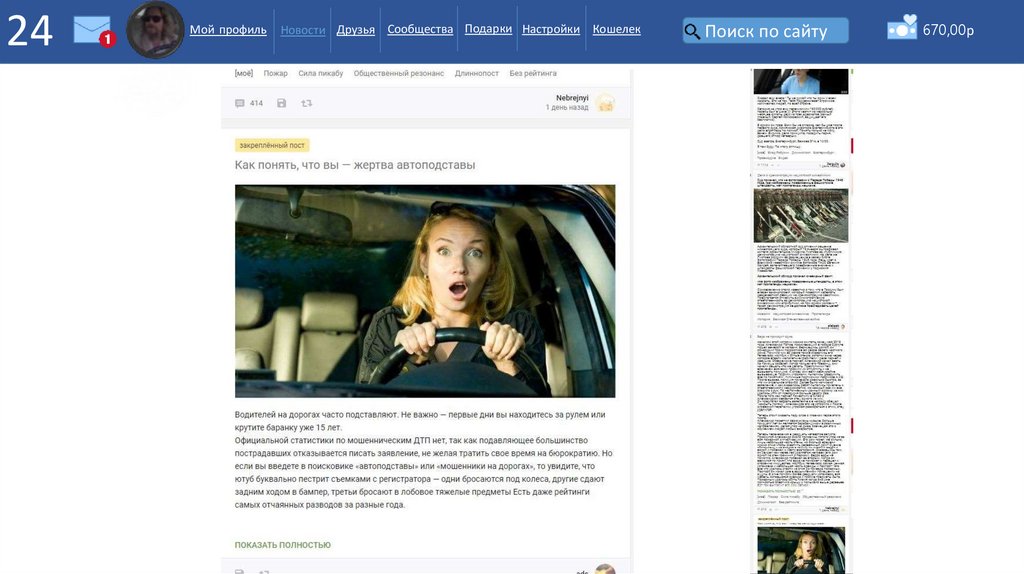Open the Друзья page
1024x574 pixels.
pos(356,30)
